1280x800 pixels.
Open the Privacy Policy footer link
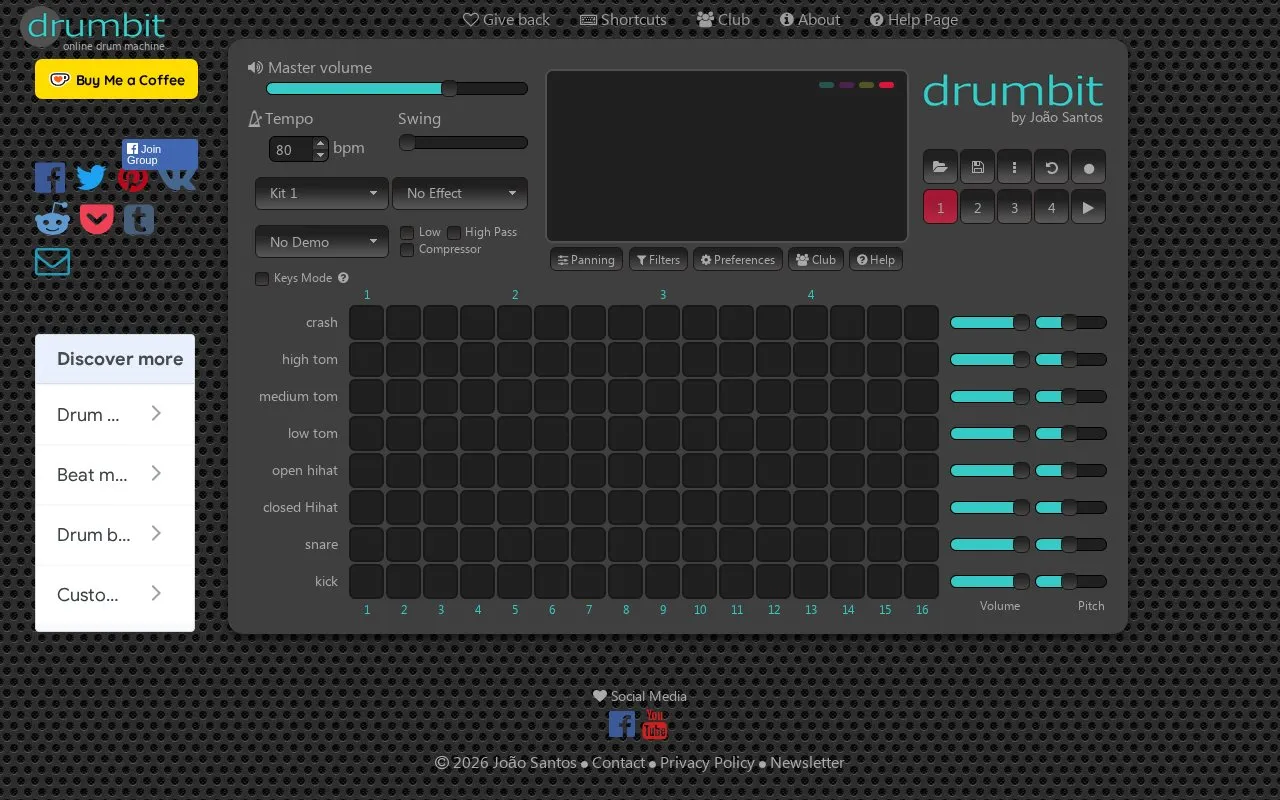click(x=707, y=762)
